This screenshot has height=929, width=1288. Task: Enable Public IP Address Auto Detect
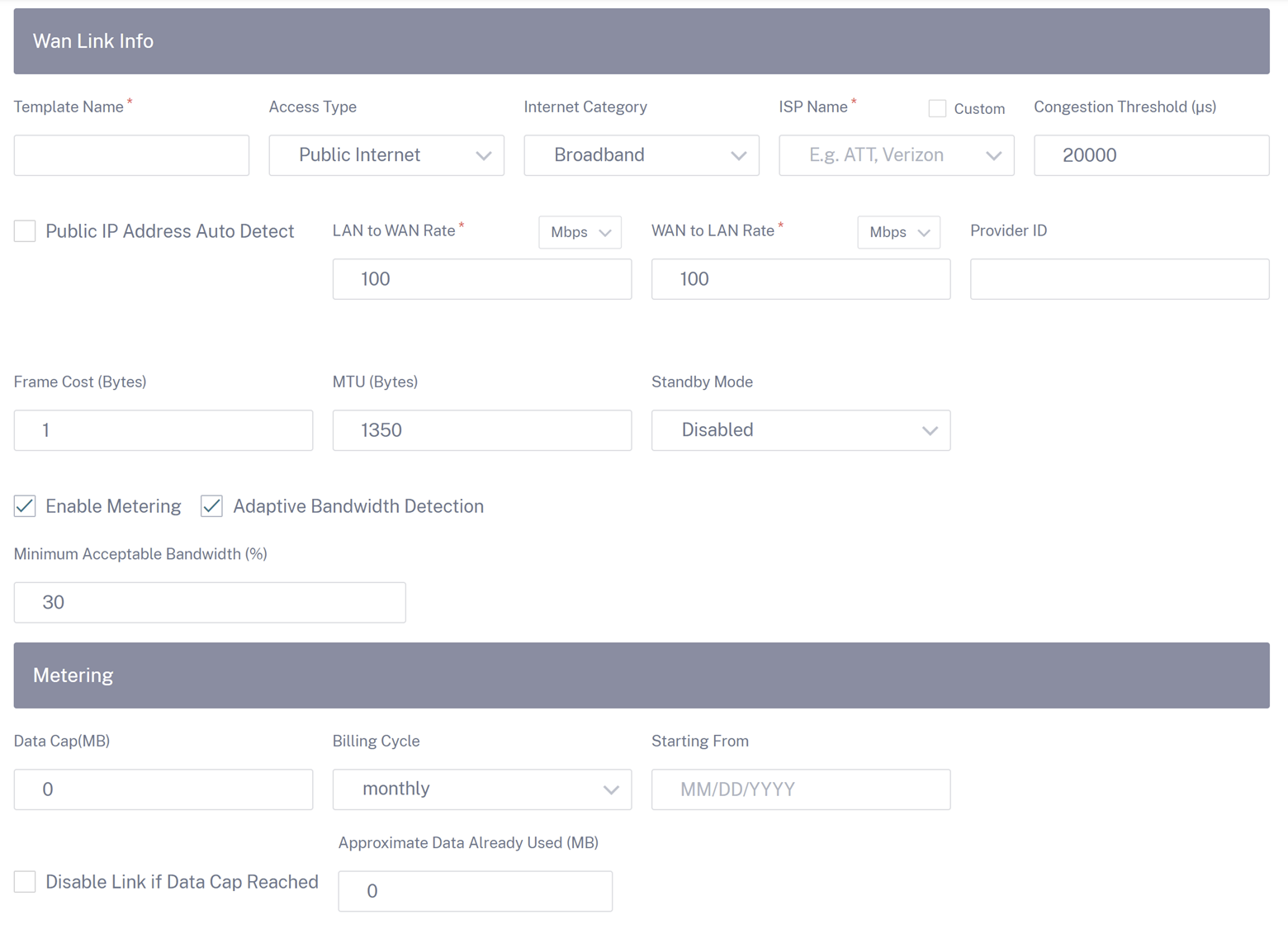click(25, 231)
